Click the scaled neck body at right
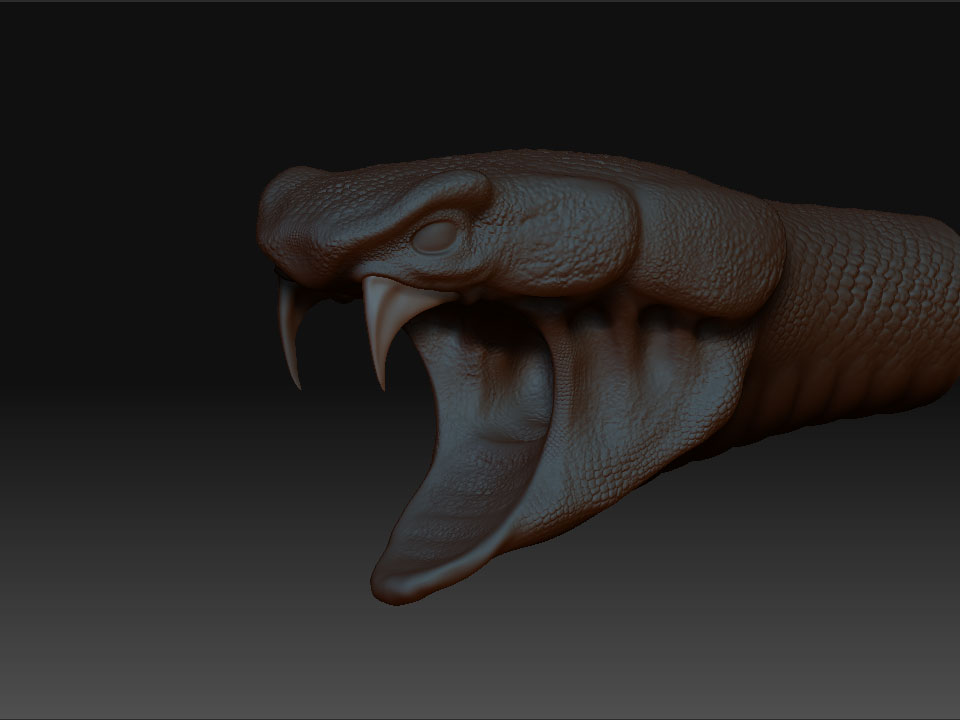 (870, 300)
